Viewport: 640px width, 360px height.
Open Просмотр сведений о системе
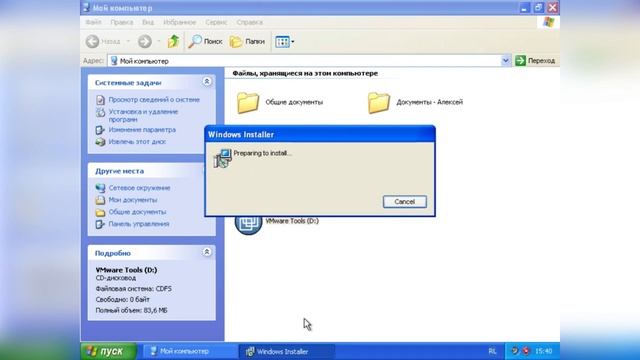[x=154, y=100]
